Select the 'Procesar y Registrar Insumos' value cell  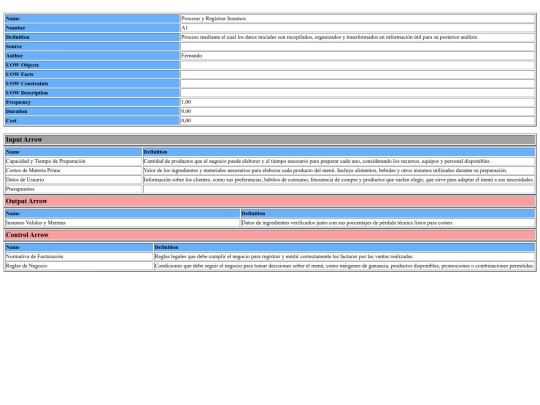pos(357,19)
